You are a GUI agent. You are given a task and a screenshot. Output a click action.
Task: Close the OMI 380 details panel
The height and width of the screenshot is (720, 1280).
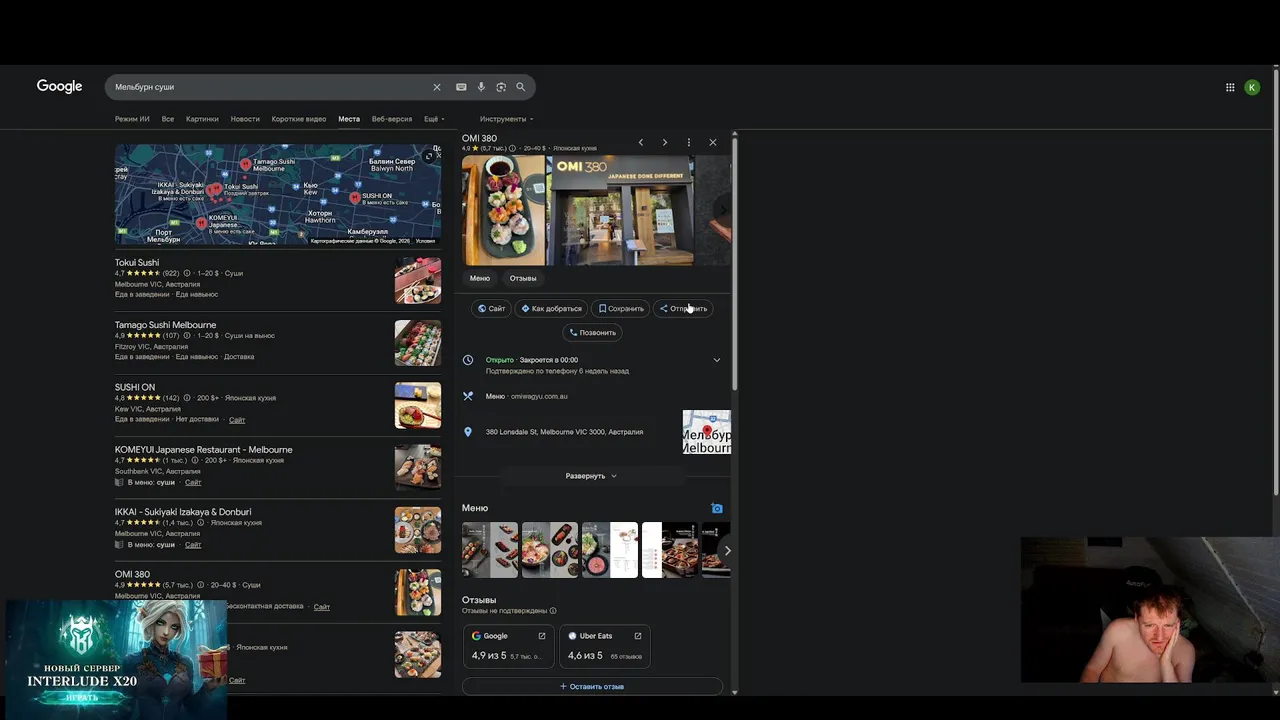(713, 142)
